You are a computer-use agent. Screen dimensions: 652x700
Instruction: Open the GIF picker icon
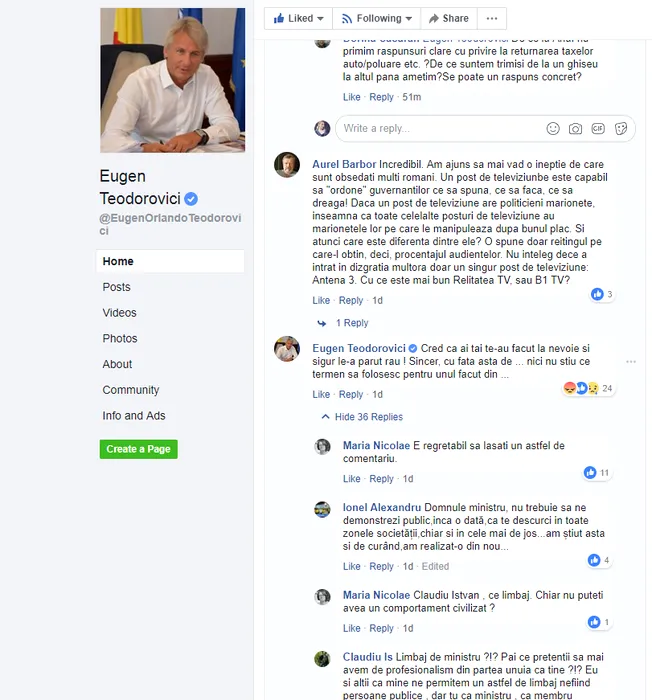pos(598,129)
